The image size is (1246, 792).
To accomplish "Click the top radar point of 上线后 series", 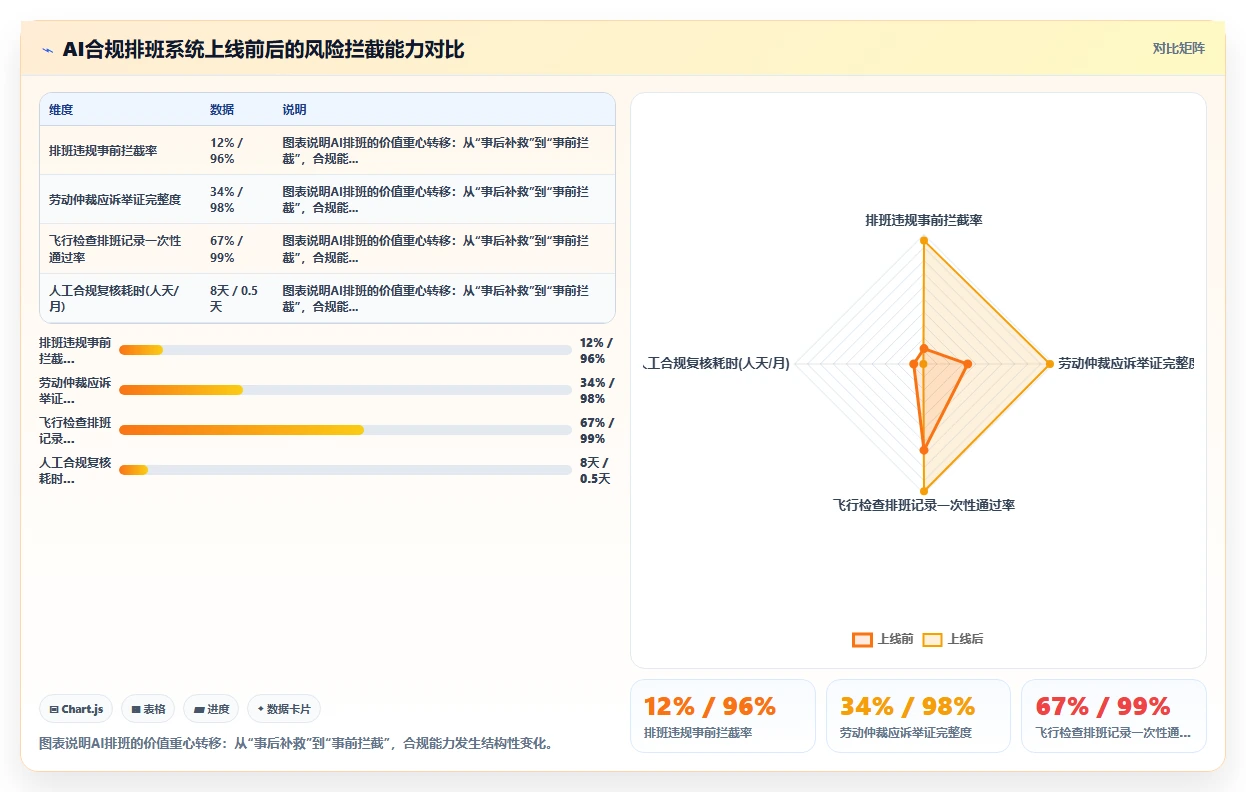I will [923, 240].
